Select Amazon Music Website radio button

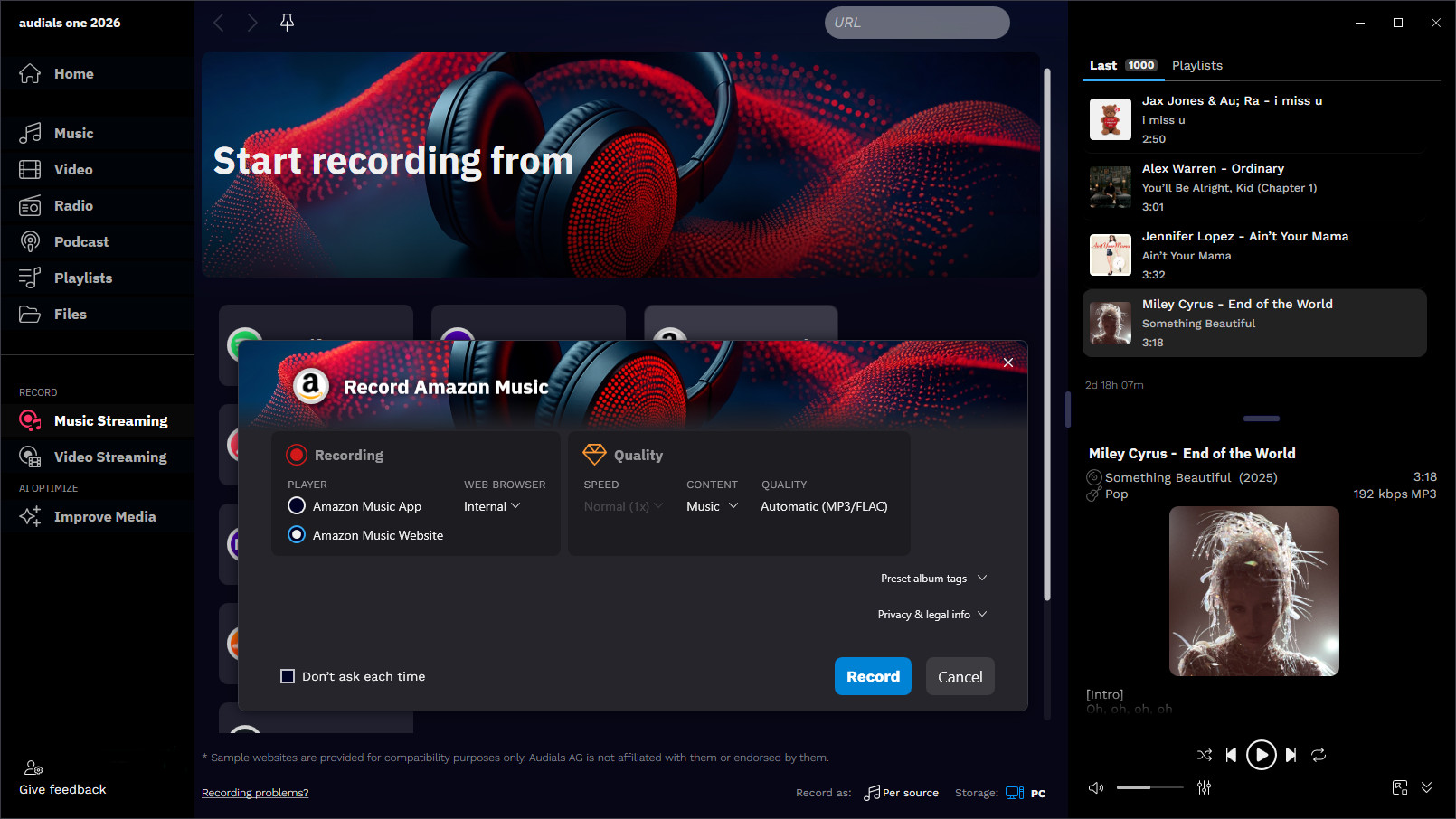(296, 534)
